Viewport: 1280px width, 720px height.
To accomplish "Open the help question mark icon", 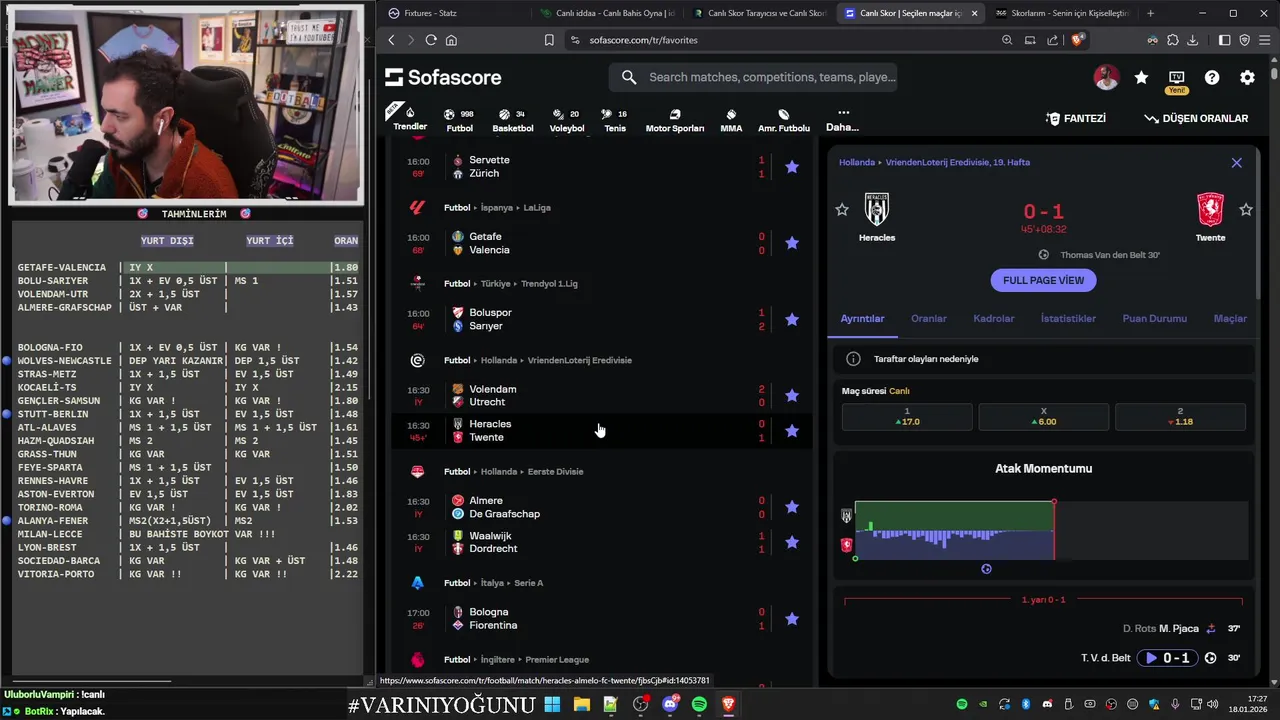I will click(1212, 77).
